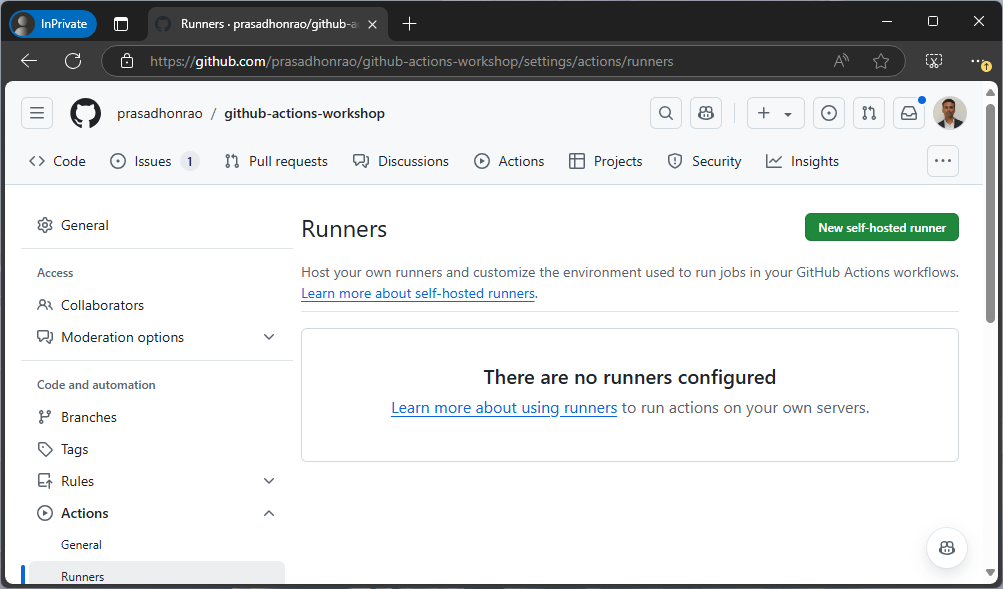Reload the page with refresh icon
Screen dimensions: 1003x589
click(73, 61)
